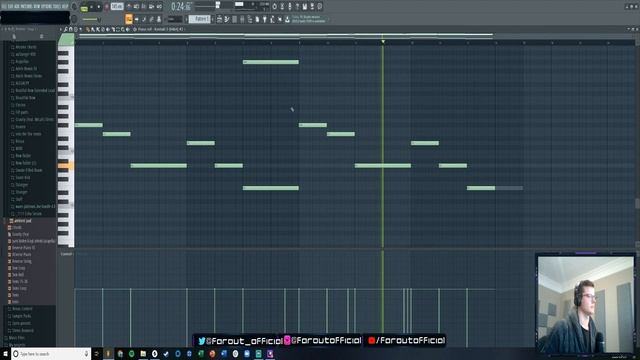
Task: Open the EDIT menu
Action: (11, 7)
